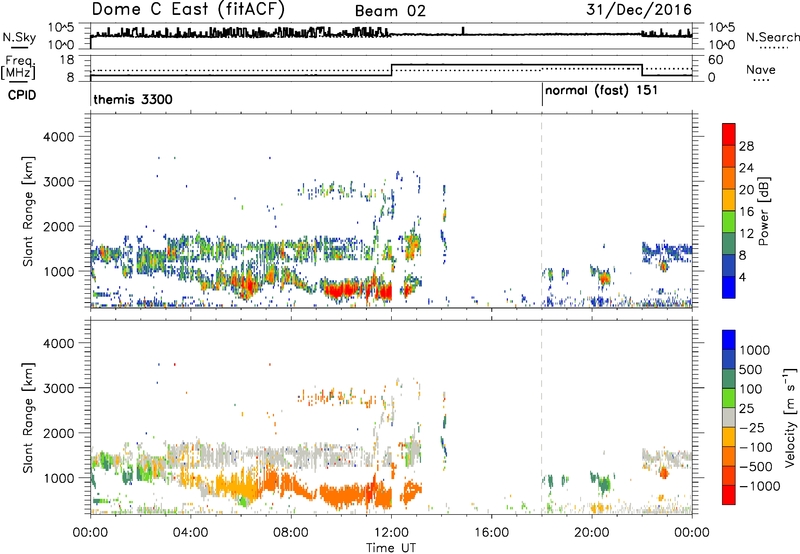Click the 'Dome C East (fitACF)' title
The width and height of the screenshot is (800, 554).
[x=188, y=9]
